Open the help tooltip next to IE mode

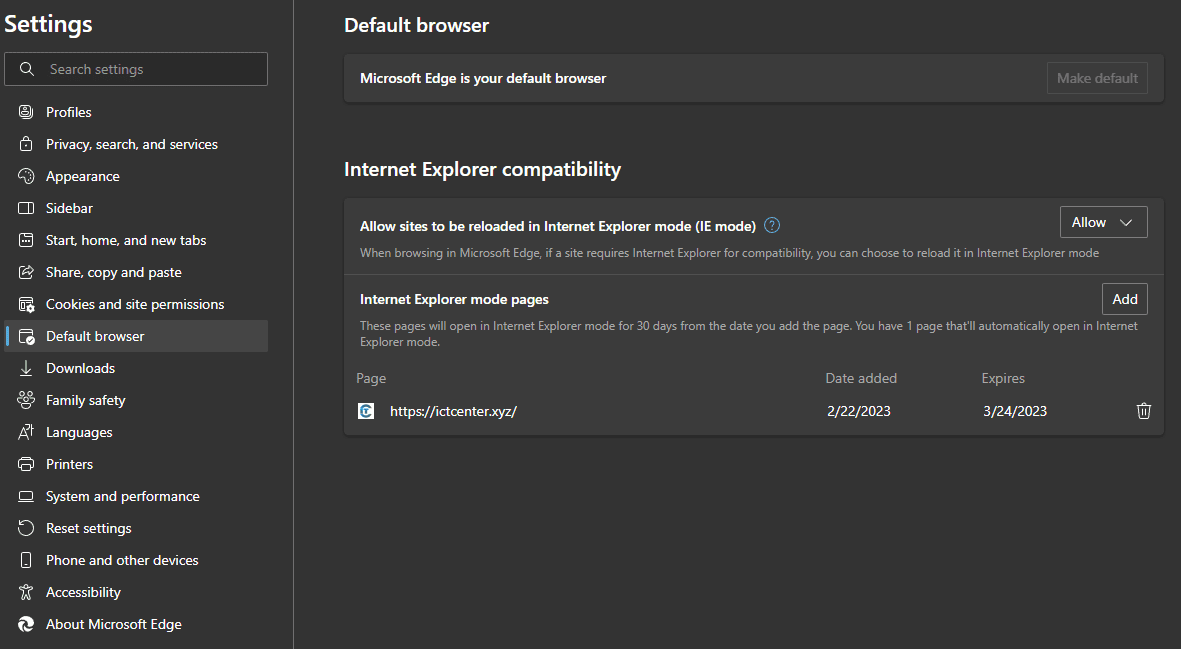click(x=771, y=225)
